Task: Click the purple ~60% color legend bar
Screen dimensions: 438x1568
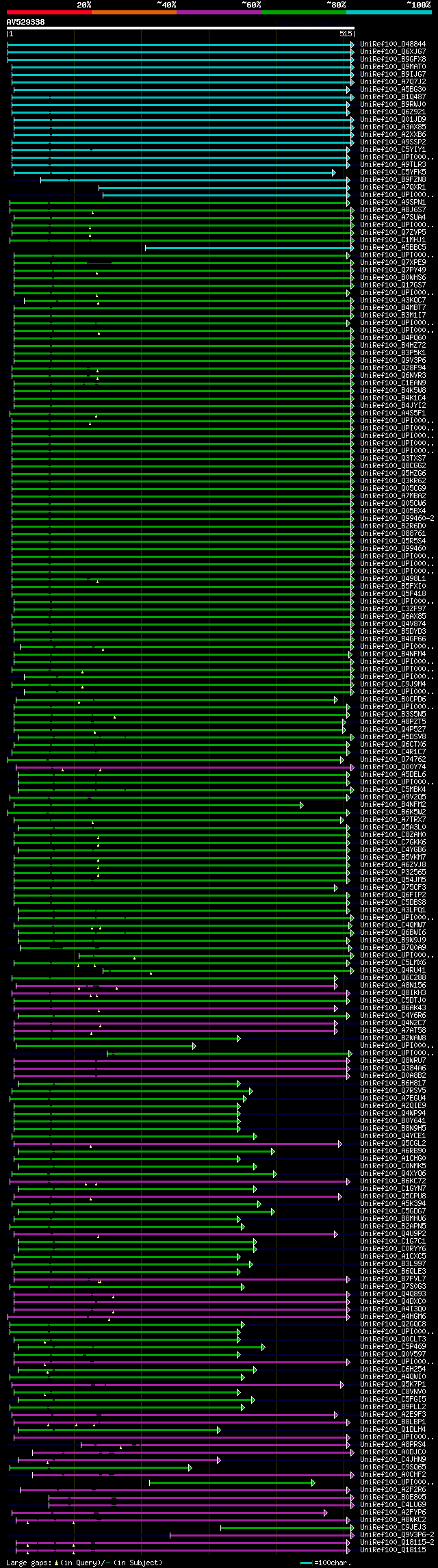Action: [219, 12]
